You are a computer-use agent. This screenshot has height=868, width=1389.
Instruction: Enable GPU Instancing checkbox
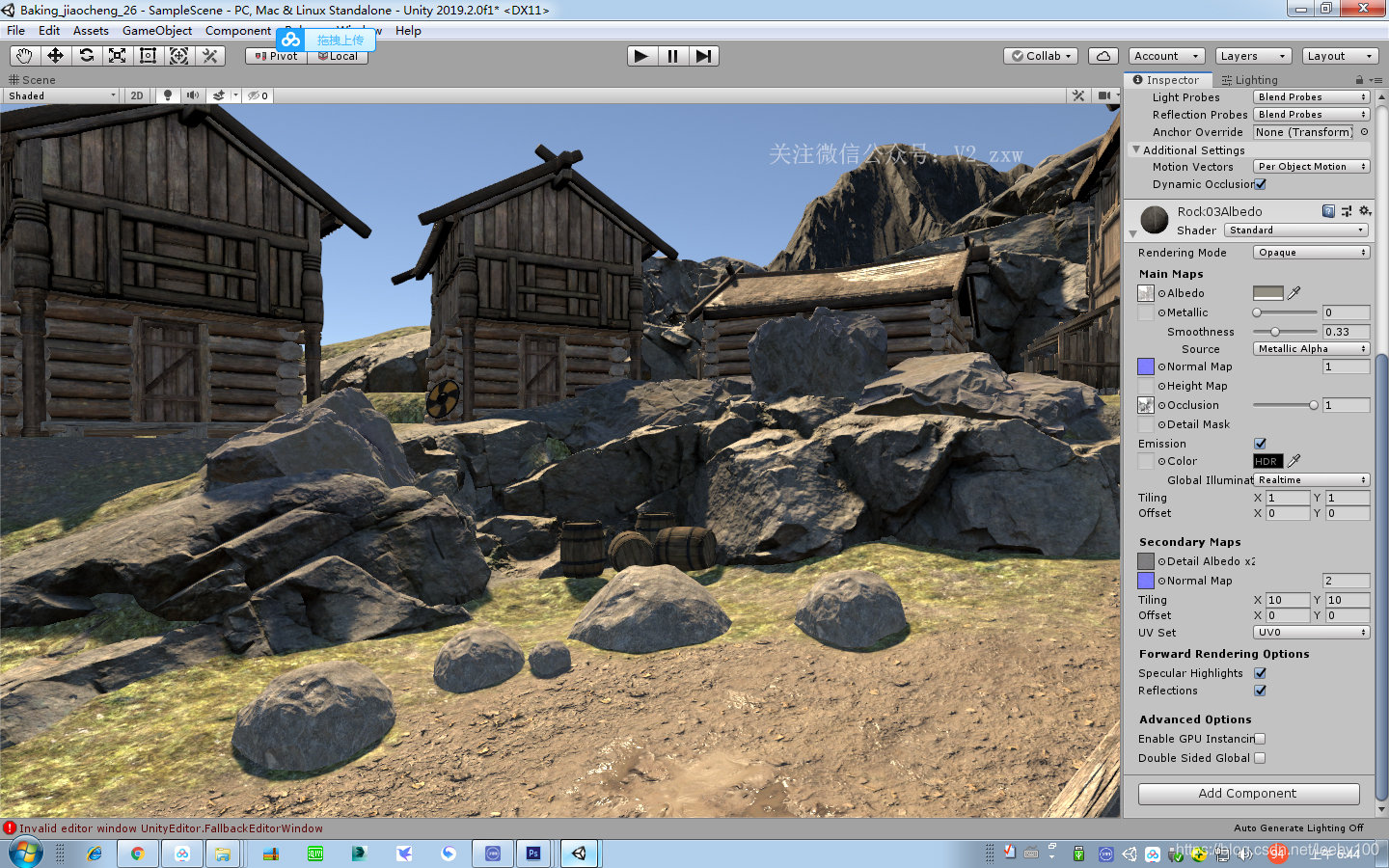click(x=1260, y=739)
